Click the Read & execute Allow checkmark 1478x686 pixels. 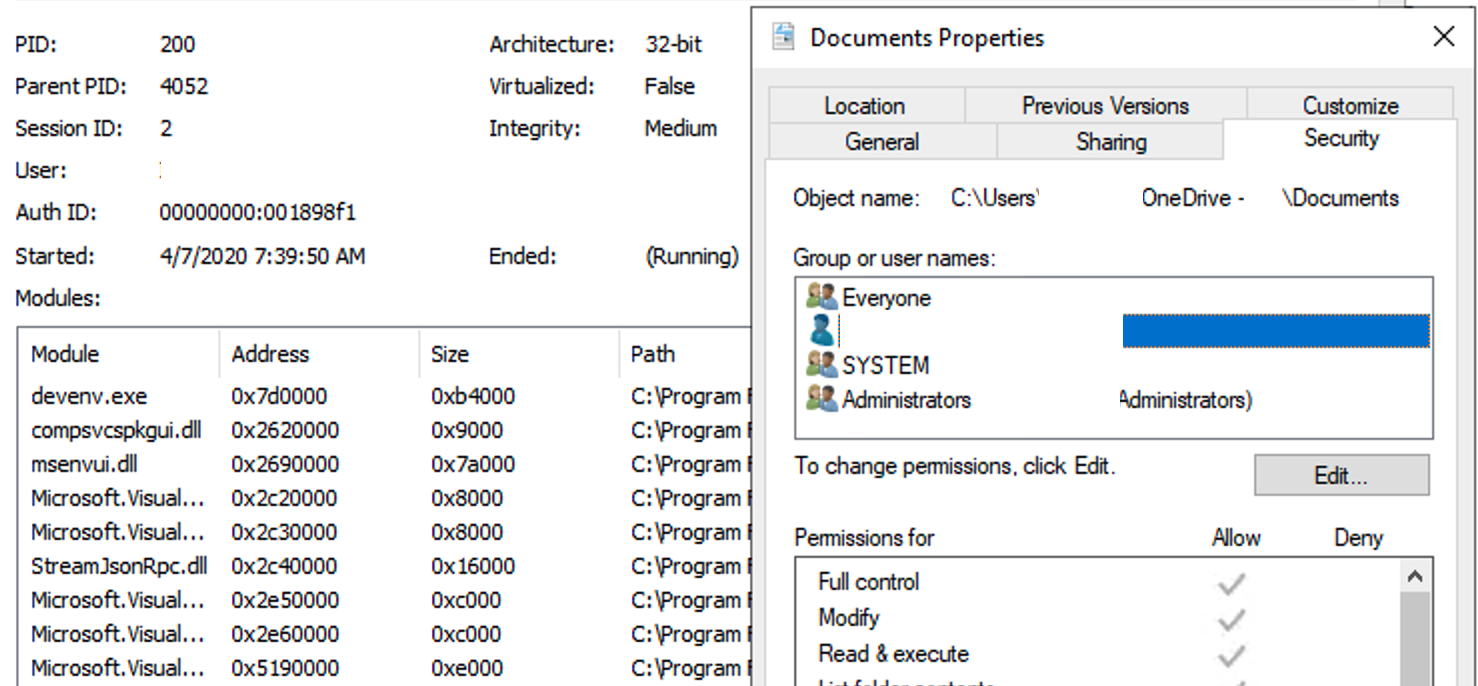coord(1232,654)
